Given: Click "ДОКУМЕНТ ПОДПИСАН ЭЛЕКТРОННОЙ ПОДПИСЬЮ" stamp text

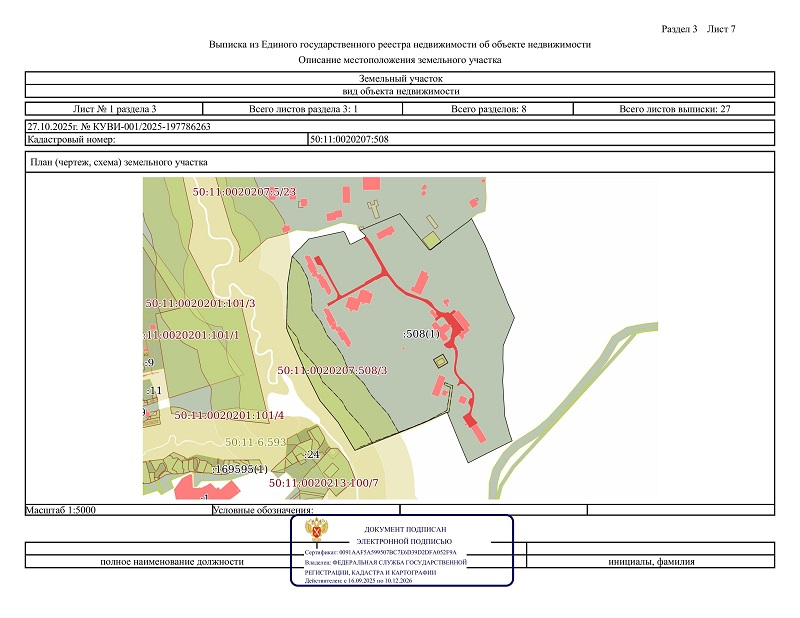Looking at the screenshot, I should (405, 533).
